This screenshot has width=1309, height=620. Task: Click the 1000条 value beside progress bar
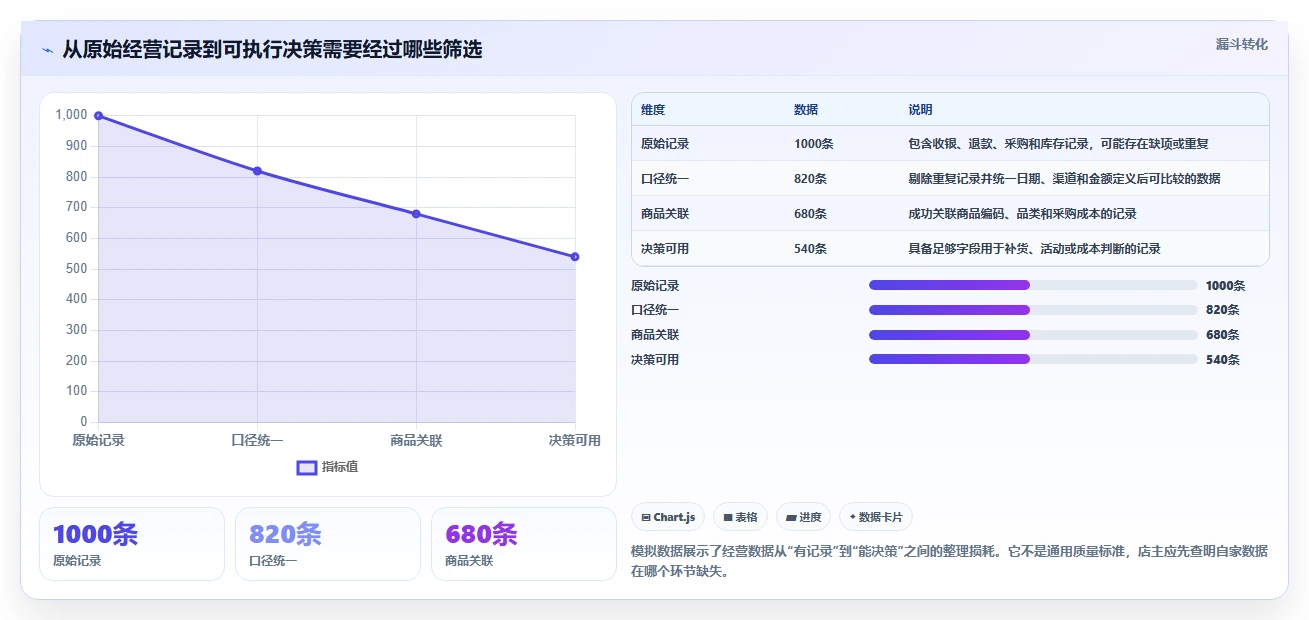[x=1225, y=285]
